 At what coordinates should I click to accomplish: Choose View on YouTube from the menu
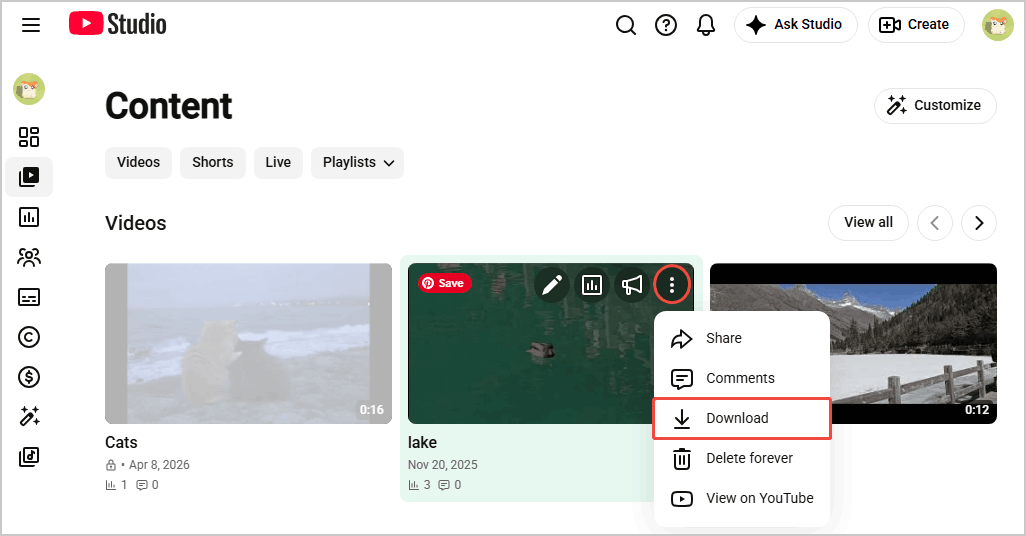[742, 498]
